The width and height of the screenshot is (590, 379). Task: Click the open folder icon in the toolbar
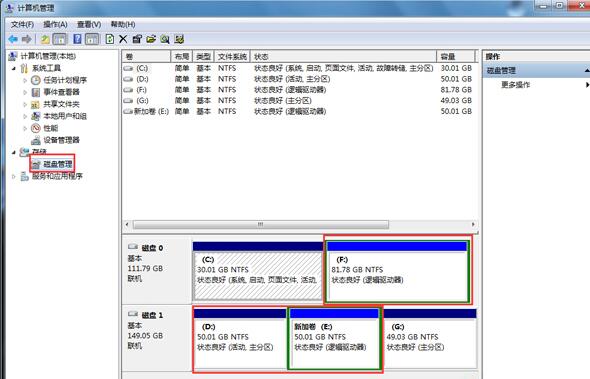151,39
